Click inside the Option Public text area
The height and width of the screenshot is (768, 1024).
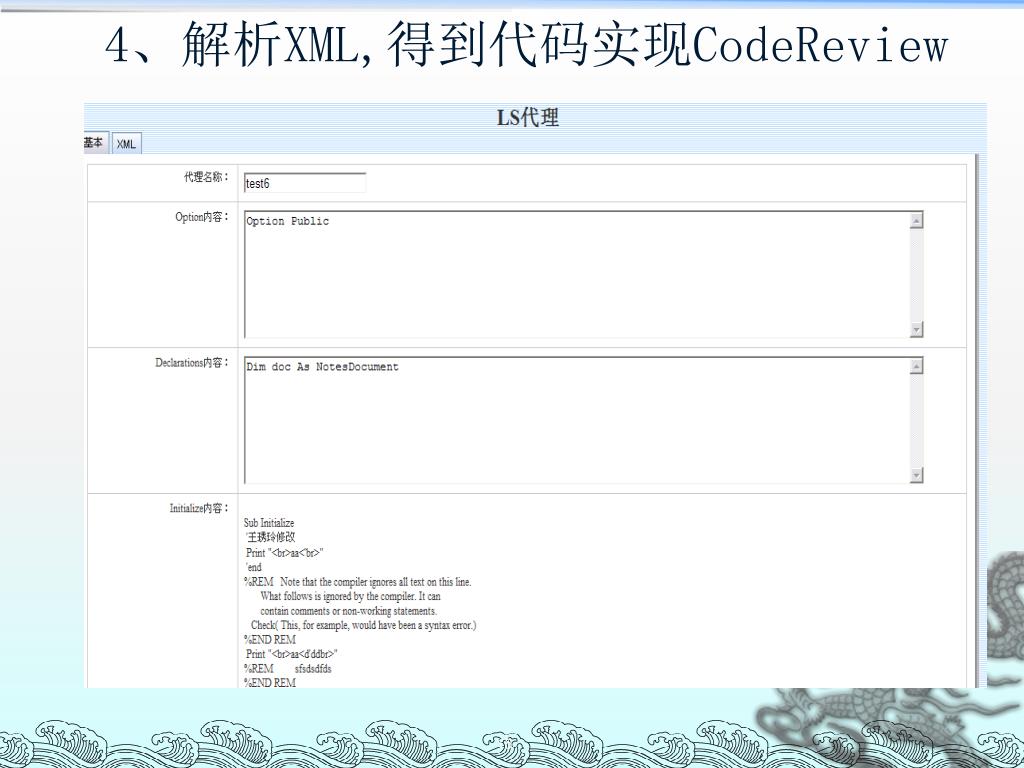tap(577, 274)
